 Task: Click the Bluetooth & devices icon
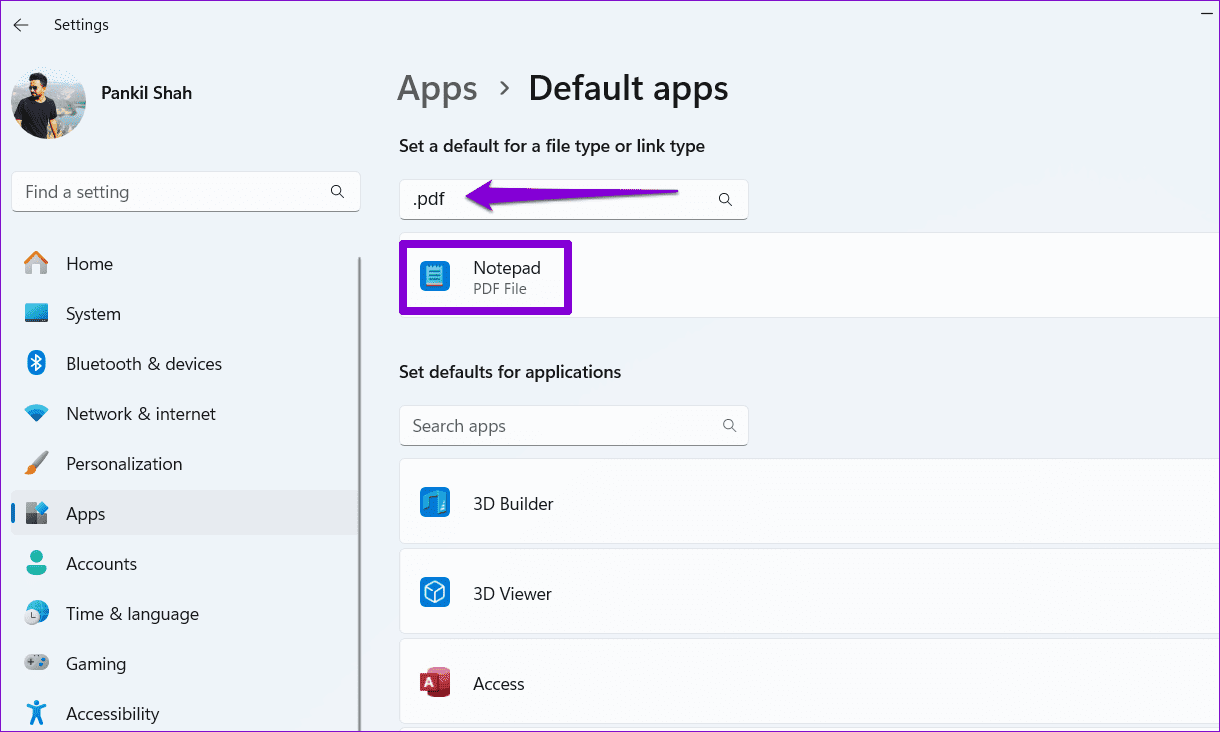(36, 363)
